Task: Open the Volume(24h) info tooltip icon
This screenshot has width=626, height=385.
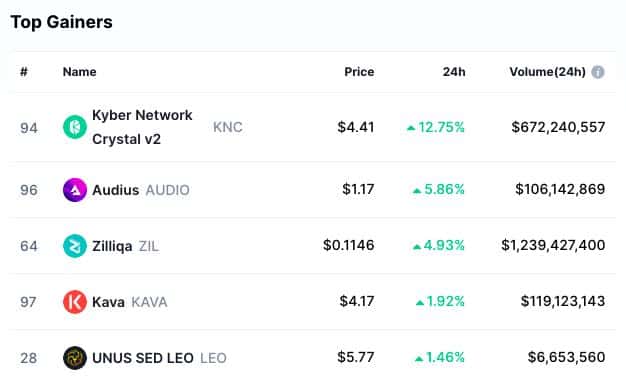Action: (598, 72)
